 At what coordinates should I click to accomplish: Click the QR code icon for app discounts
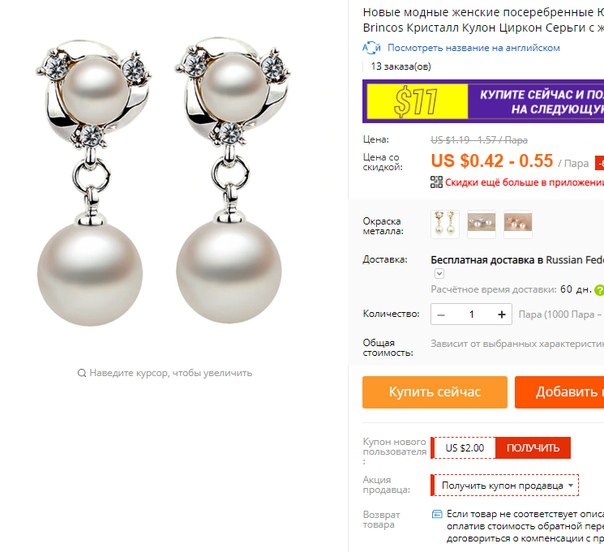click(436, 182)
